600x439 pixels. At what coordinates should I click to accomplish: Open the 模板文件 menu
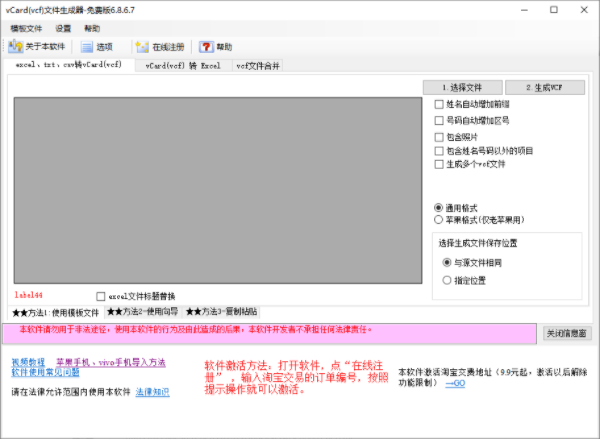point(26,29)
